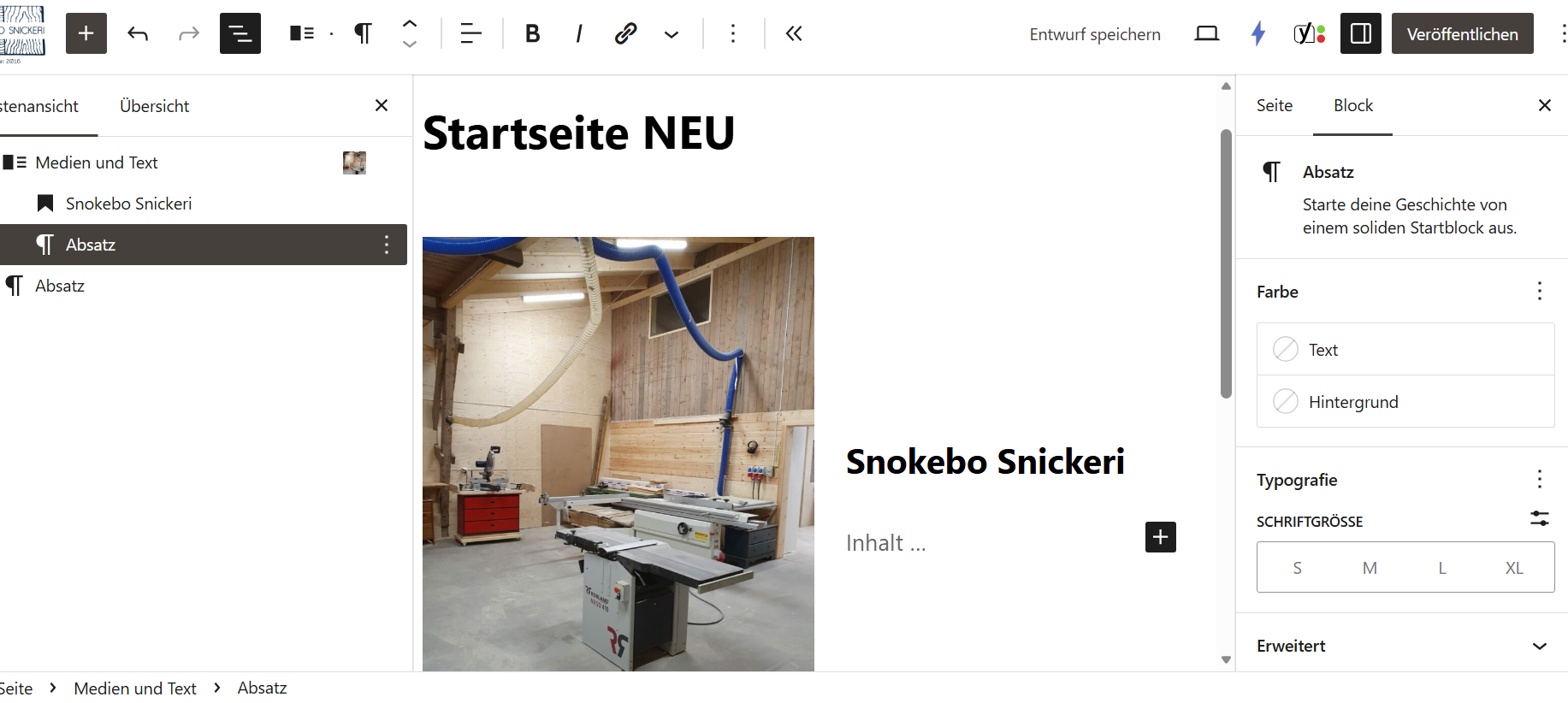This screenshot has width=1568, height=703.
Task: Undo the last change
Action: [138, 33]
